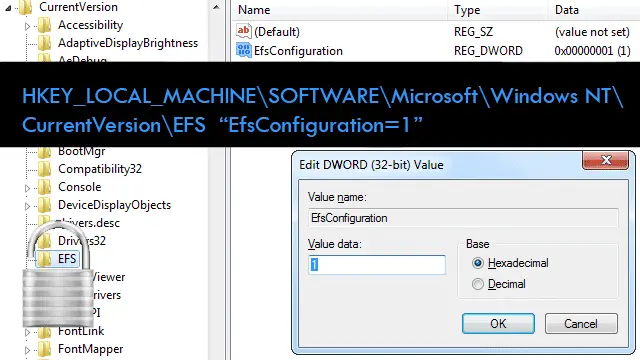Click the EfsConfiguration DWORD value icon

[244, 50]
